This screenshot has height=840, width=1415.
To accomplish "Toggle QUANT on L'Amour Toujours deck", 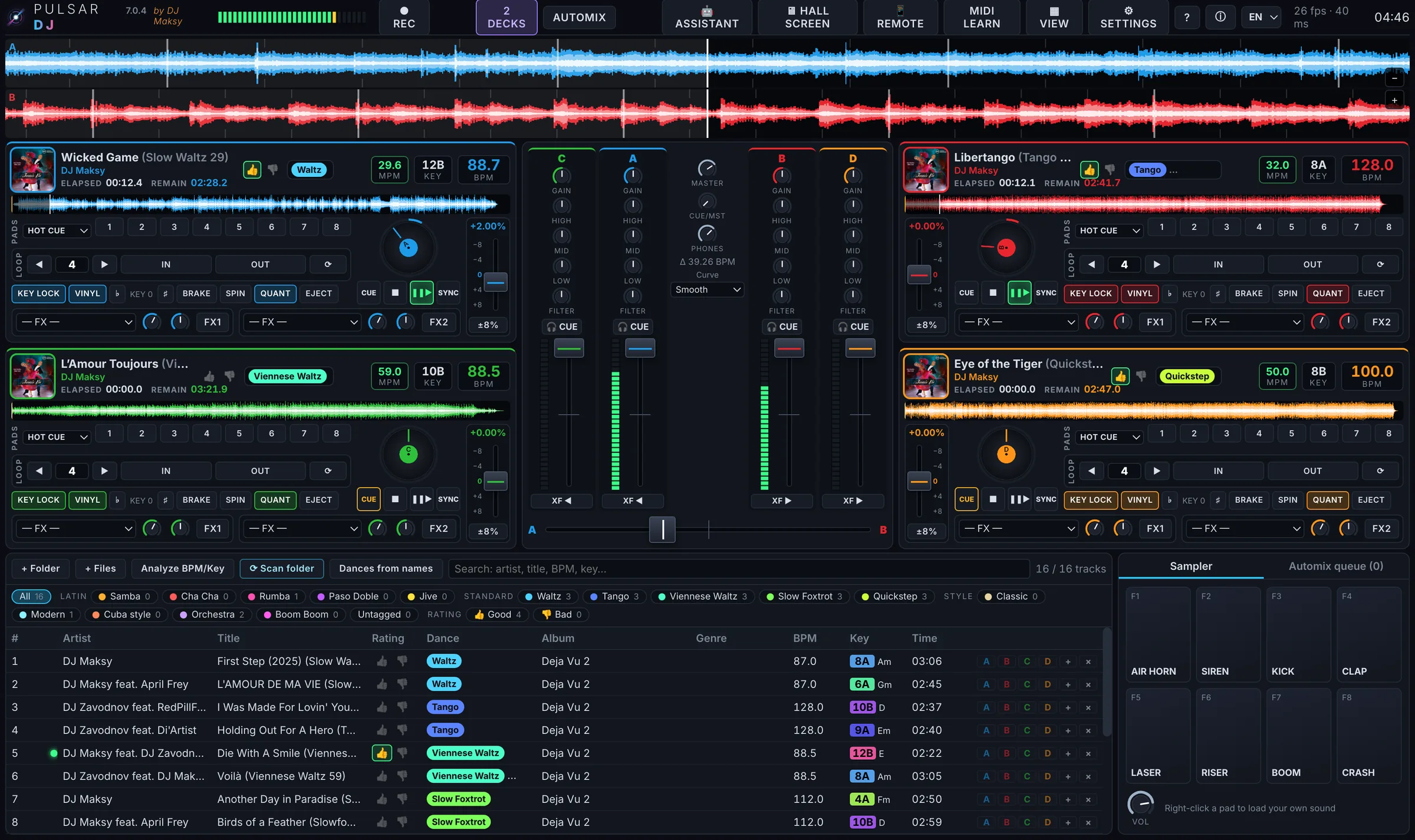I will [275, 500].
